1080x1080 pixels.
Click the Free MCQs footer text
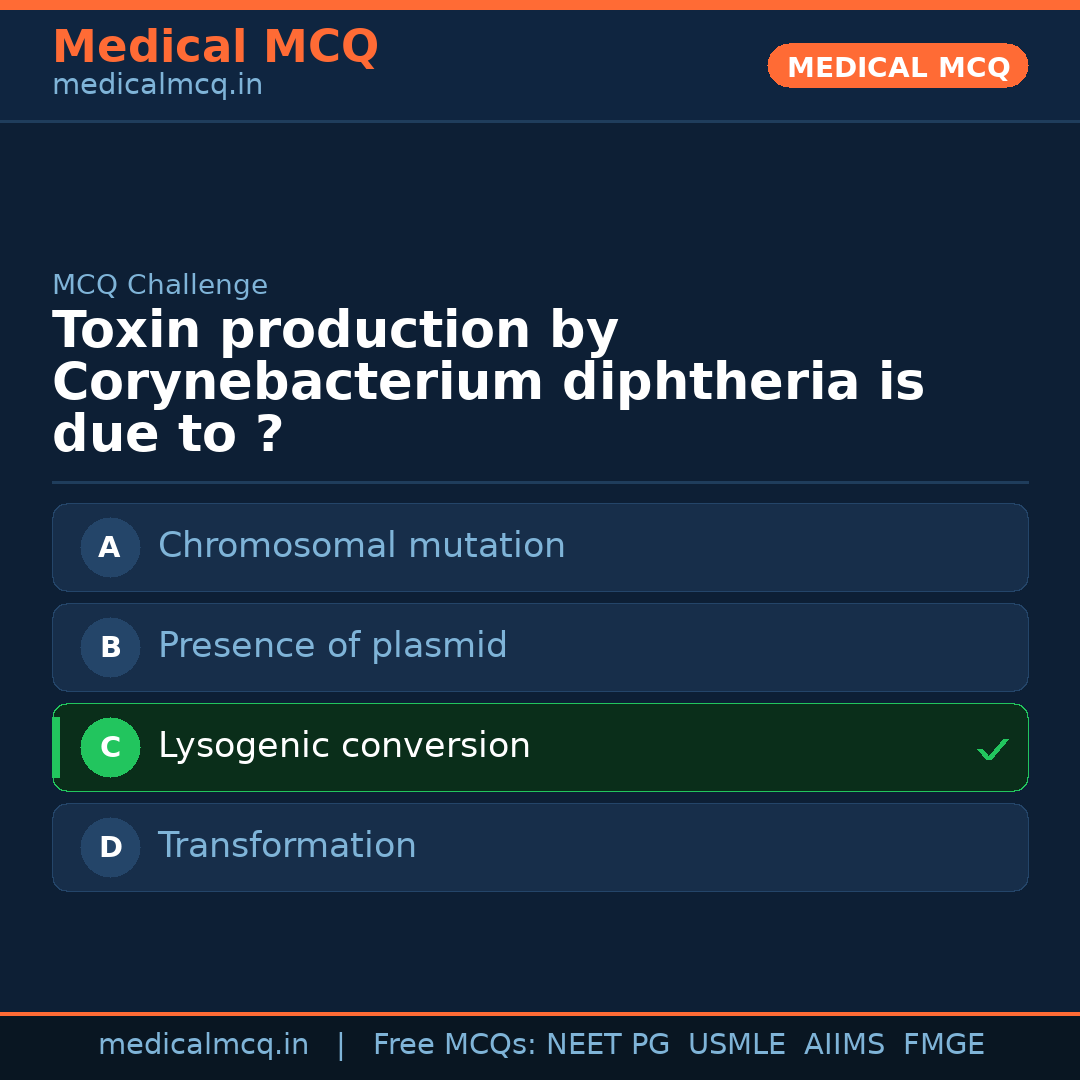point(454,1045)
